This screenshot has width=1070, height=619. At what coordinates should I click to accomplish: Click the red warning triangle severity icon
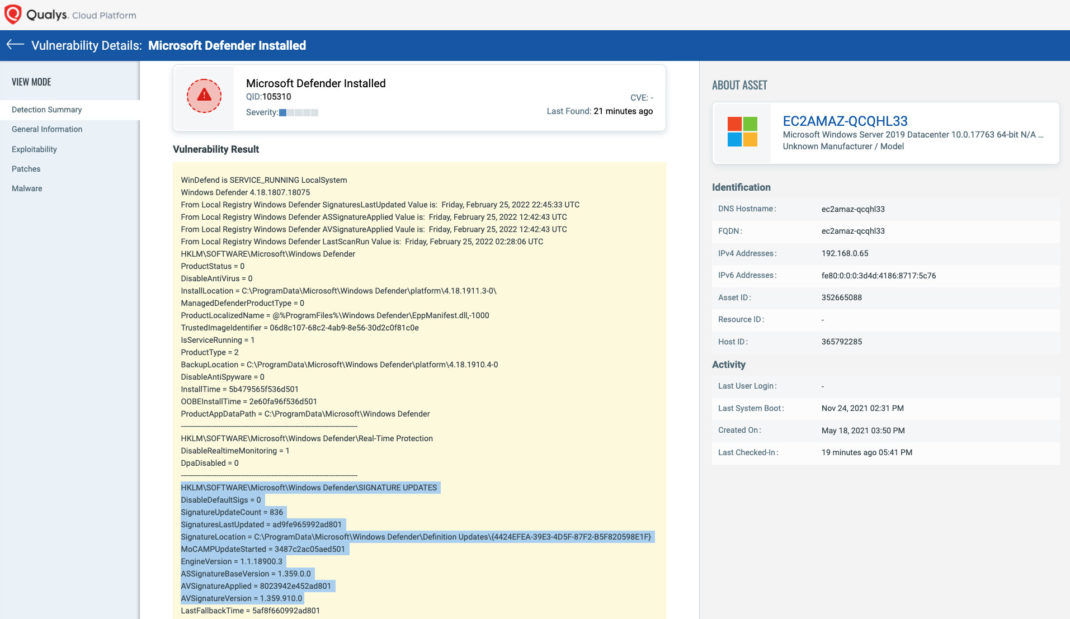pyautogui.click(x=204, y=96)
